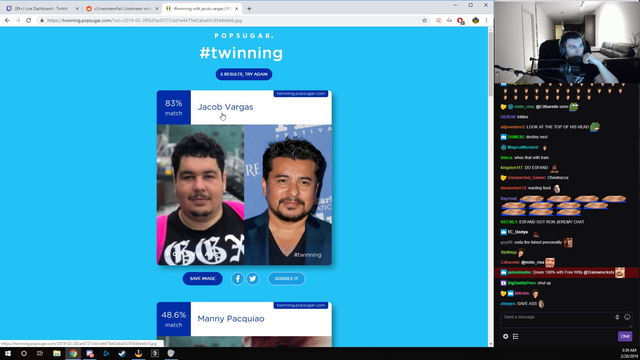Open the chat viewer list icon
Screen dimensions: 640x360
pos(516,336)
